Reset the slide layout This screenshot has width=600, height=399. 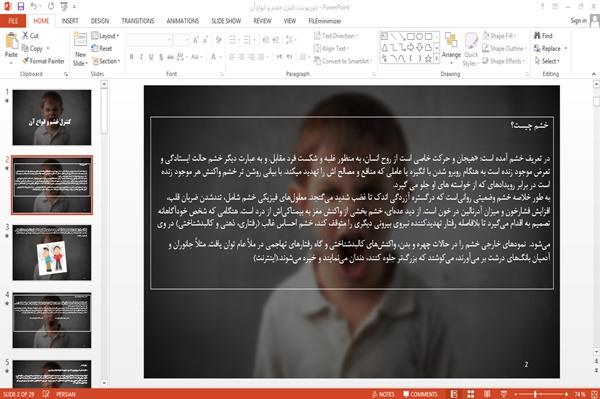(x=102, y=49)
